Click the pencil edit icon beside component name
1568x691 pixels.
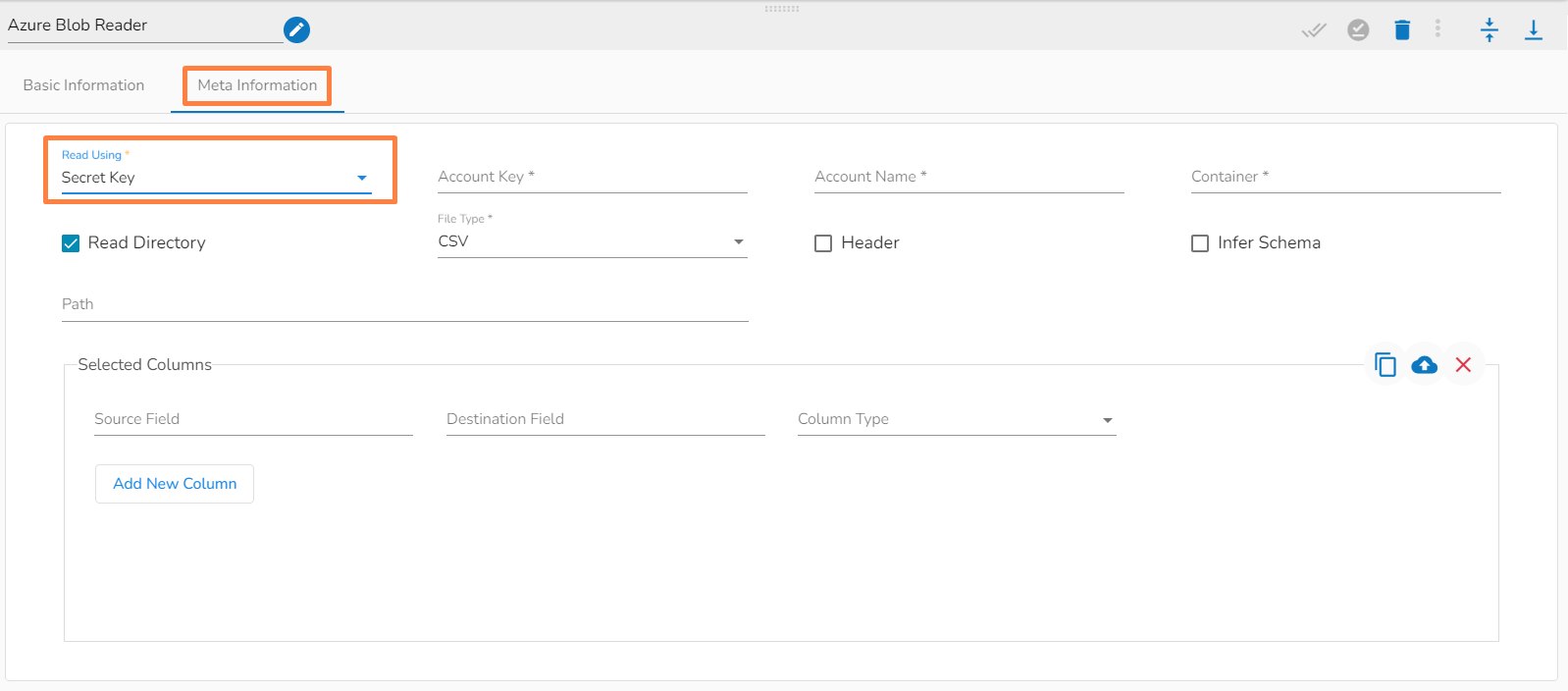point(296,30)
